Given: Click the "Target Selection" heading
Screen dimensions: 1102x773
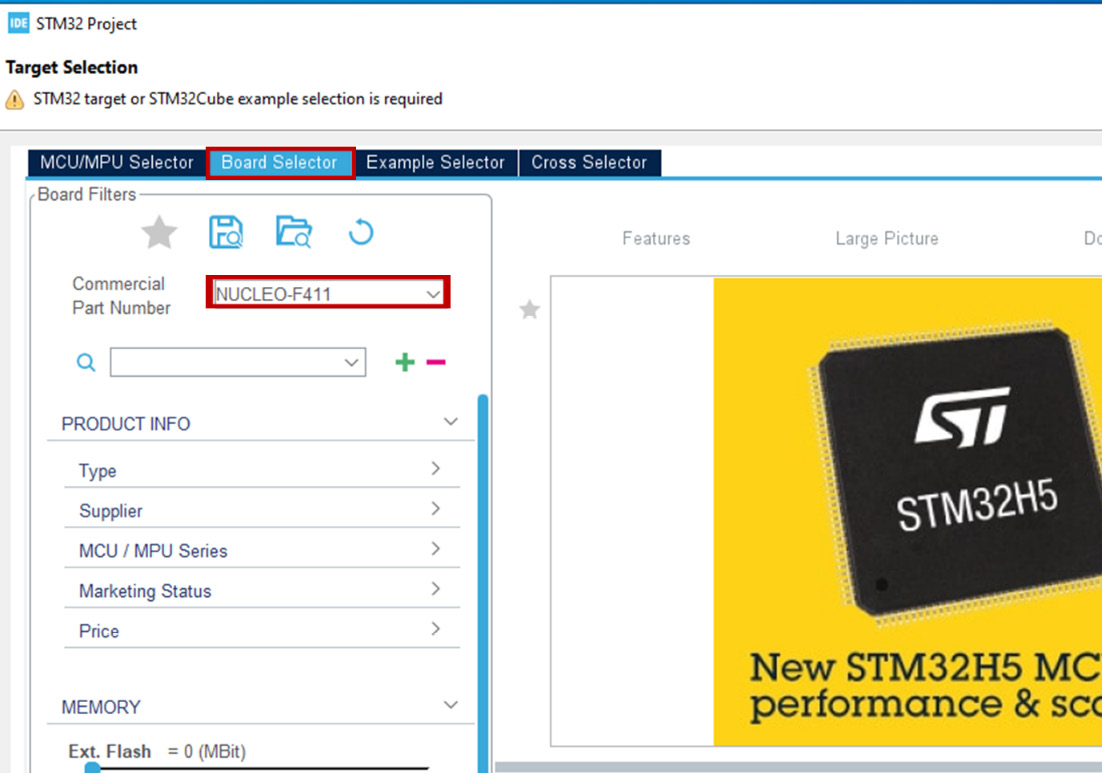Looking at the screenshot, I should pos(72,67).
